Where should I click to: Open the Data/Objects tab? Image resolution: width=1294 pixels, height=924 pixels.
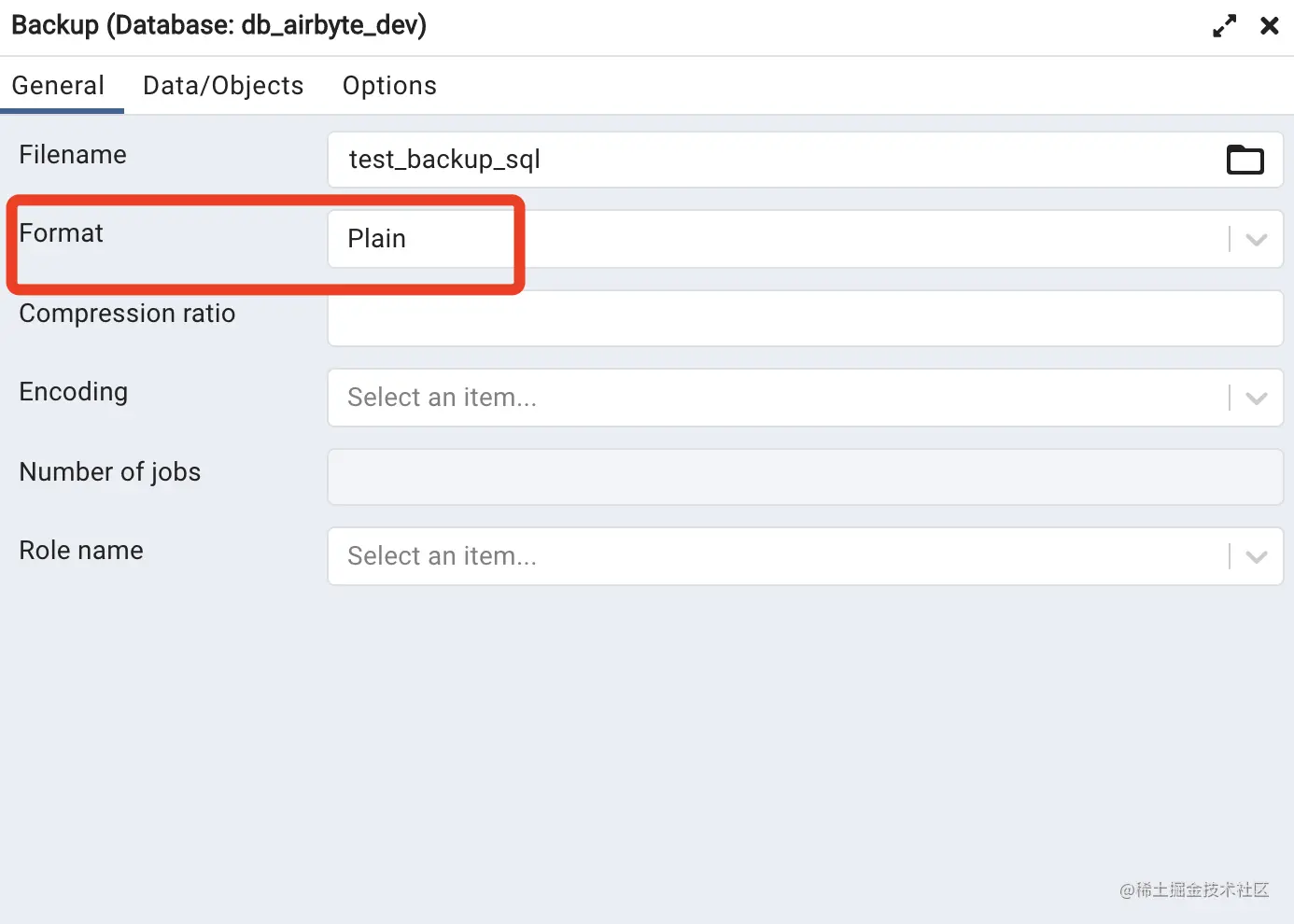[x=223, y=86]
